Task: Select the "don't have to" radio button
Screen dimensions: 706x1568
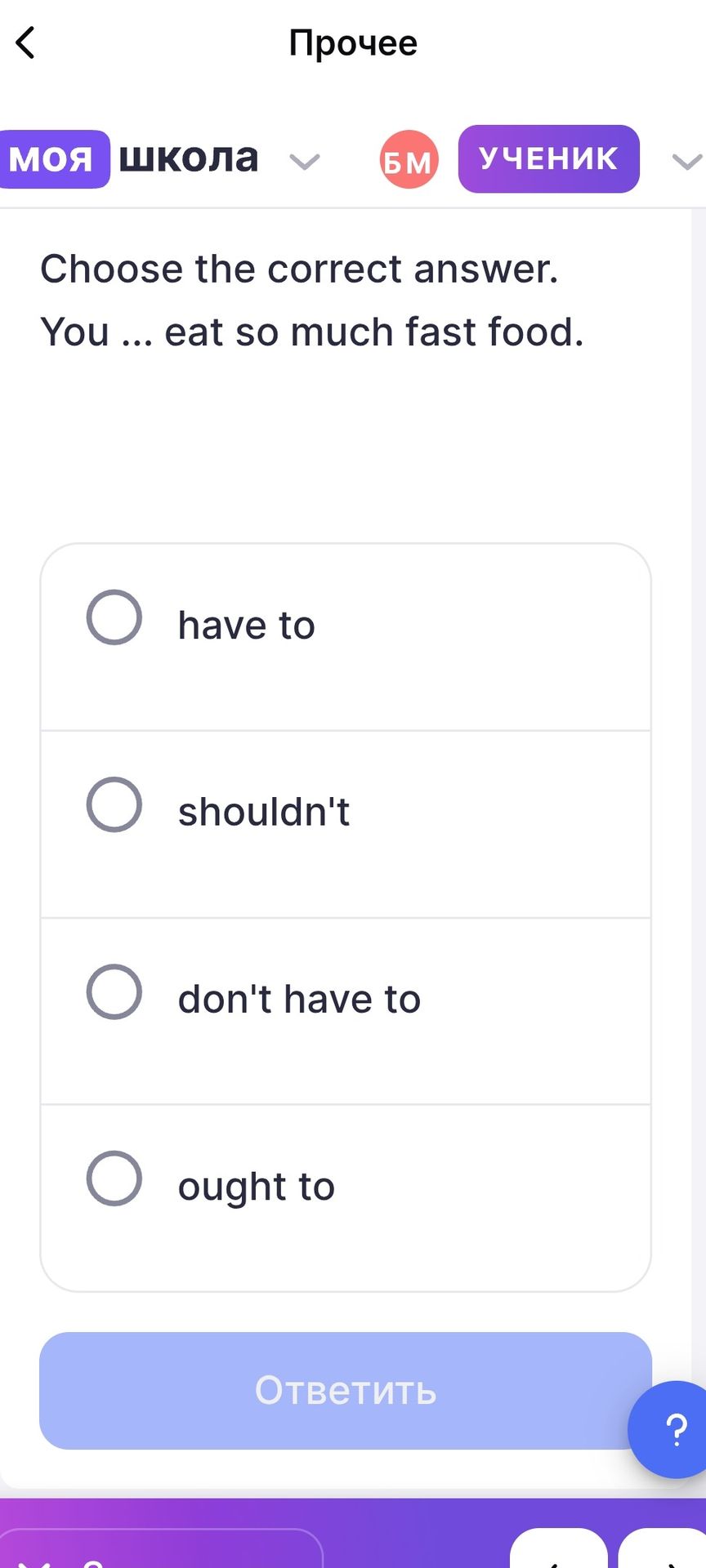Action: (114, 991)
